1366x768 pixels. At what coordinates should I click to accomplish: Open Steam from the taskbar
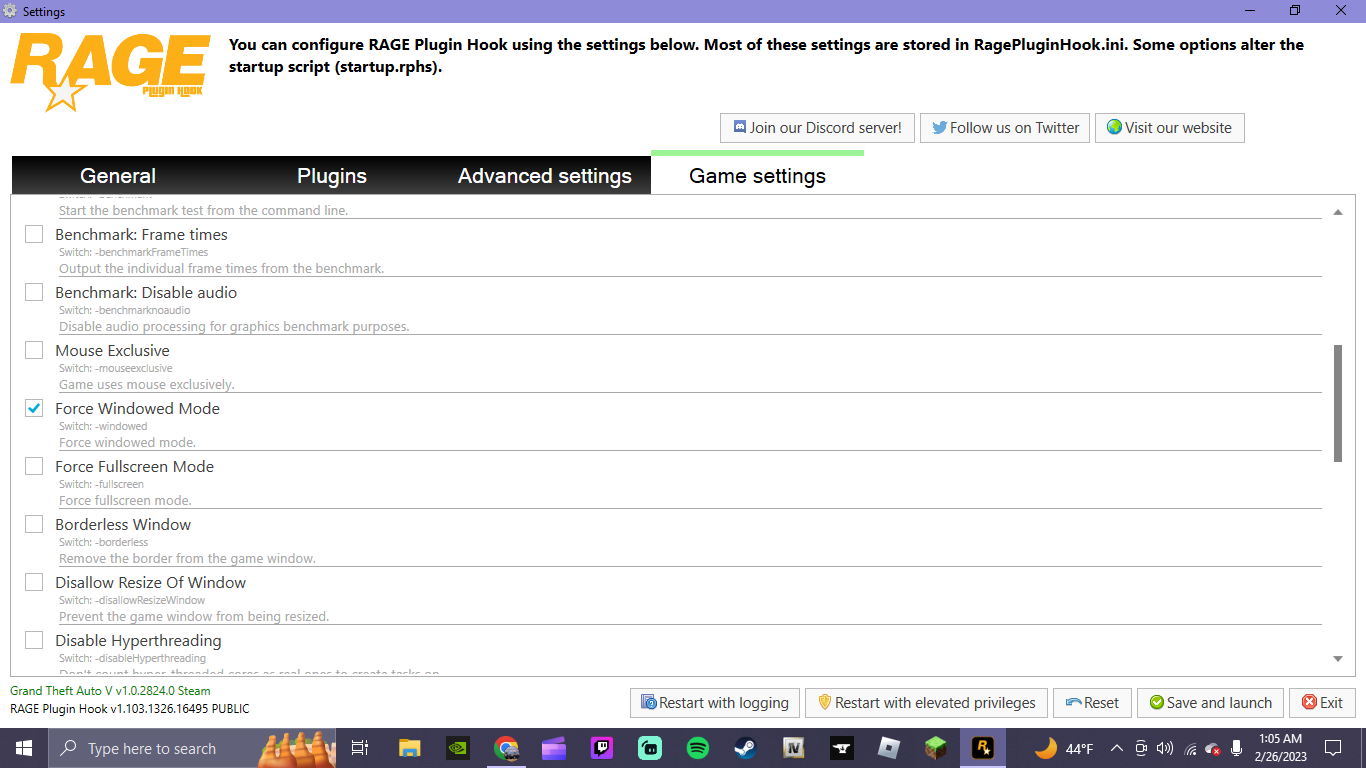[746, 748]
